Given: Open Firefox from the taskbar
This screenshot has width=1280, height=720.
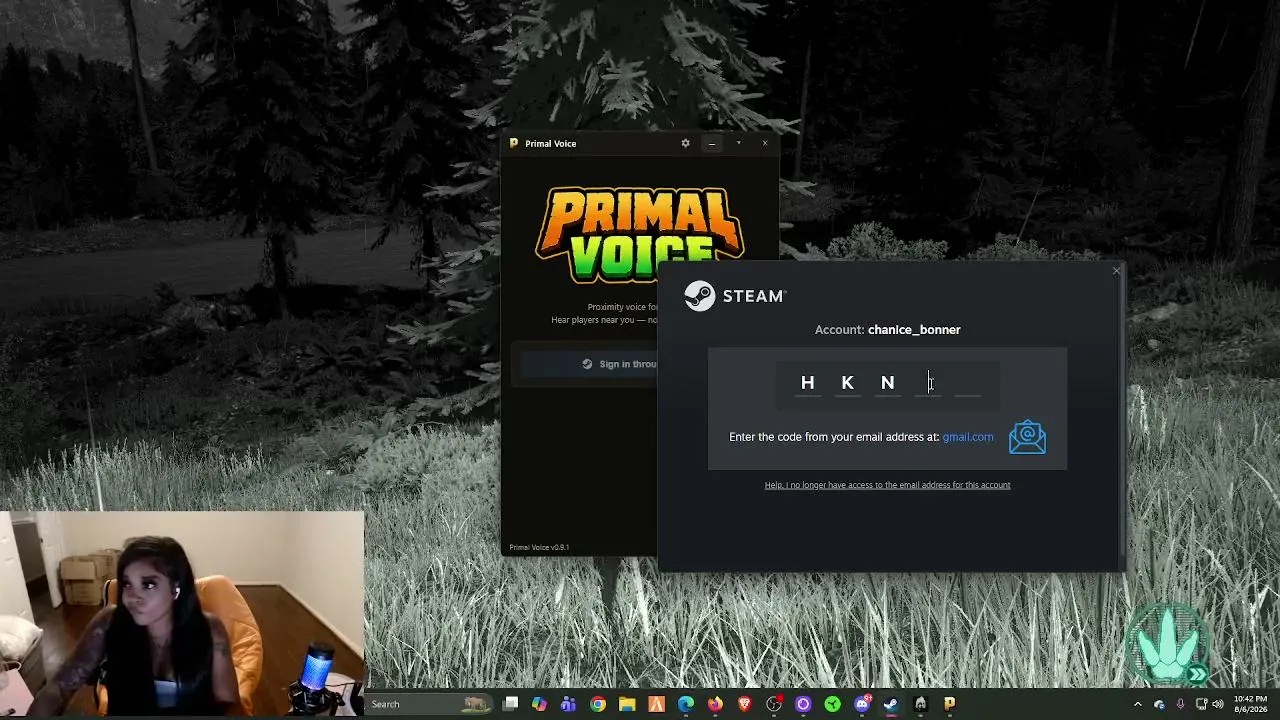Looking at the screenshot, I should pyautogui.click(x=715, y=704).
